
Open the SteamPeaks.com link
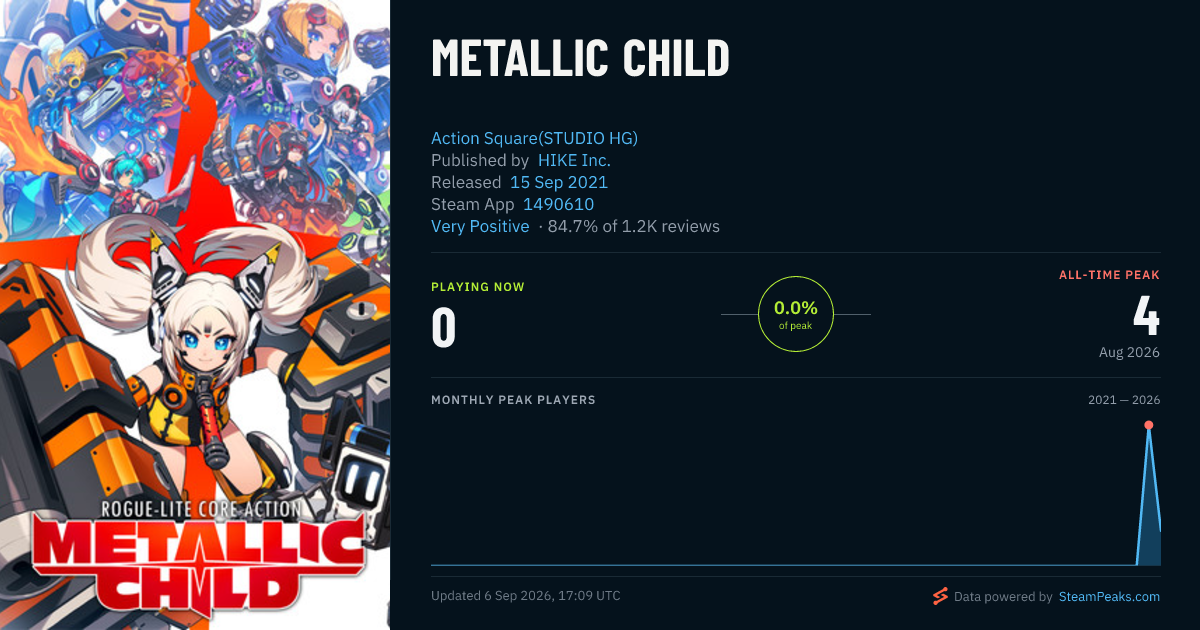(x=1109, y=596)
